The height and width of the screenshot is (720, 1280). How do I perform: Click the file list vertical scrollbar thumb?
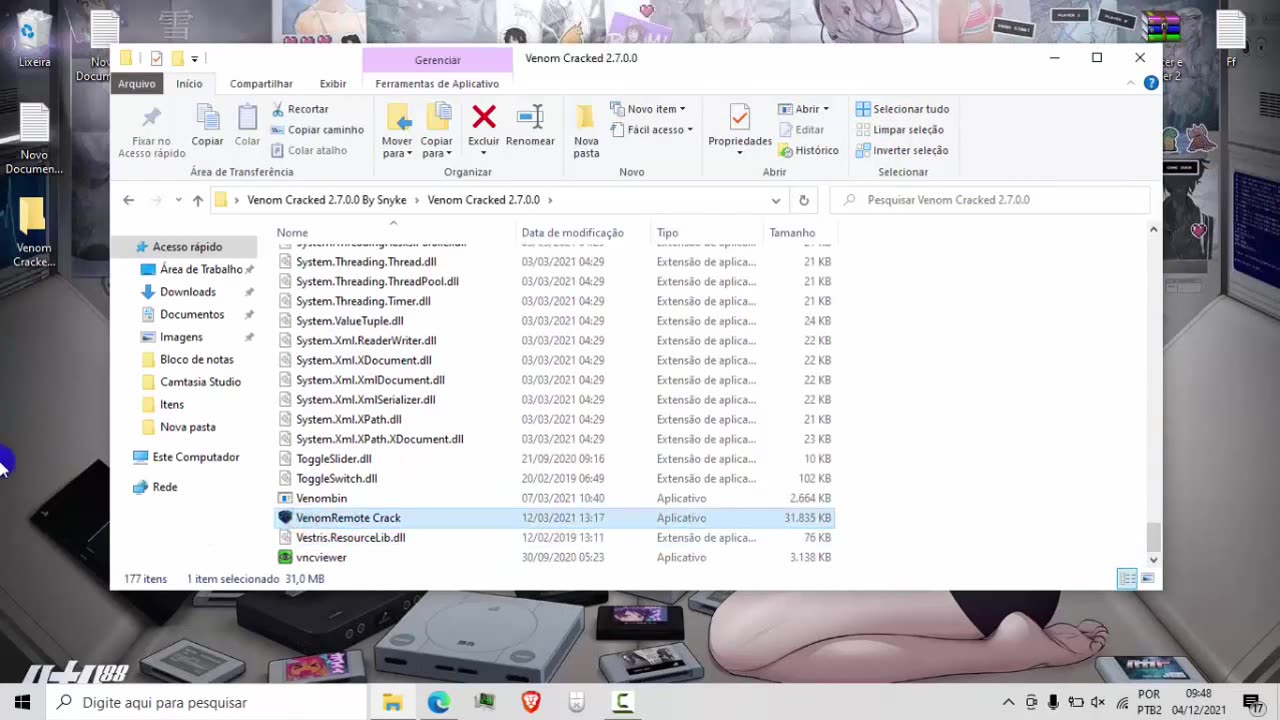[1153, 536]
